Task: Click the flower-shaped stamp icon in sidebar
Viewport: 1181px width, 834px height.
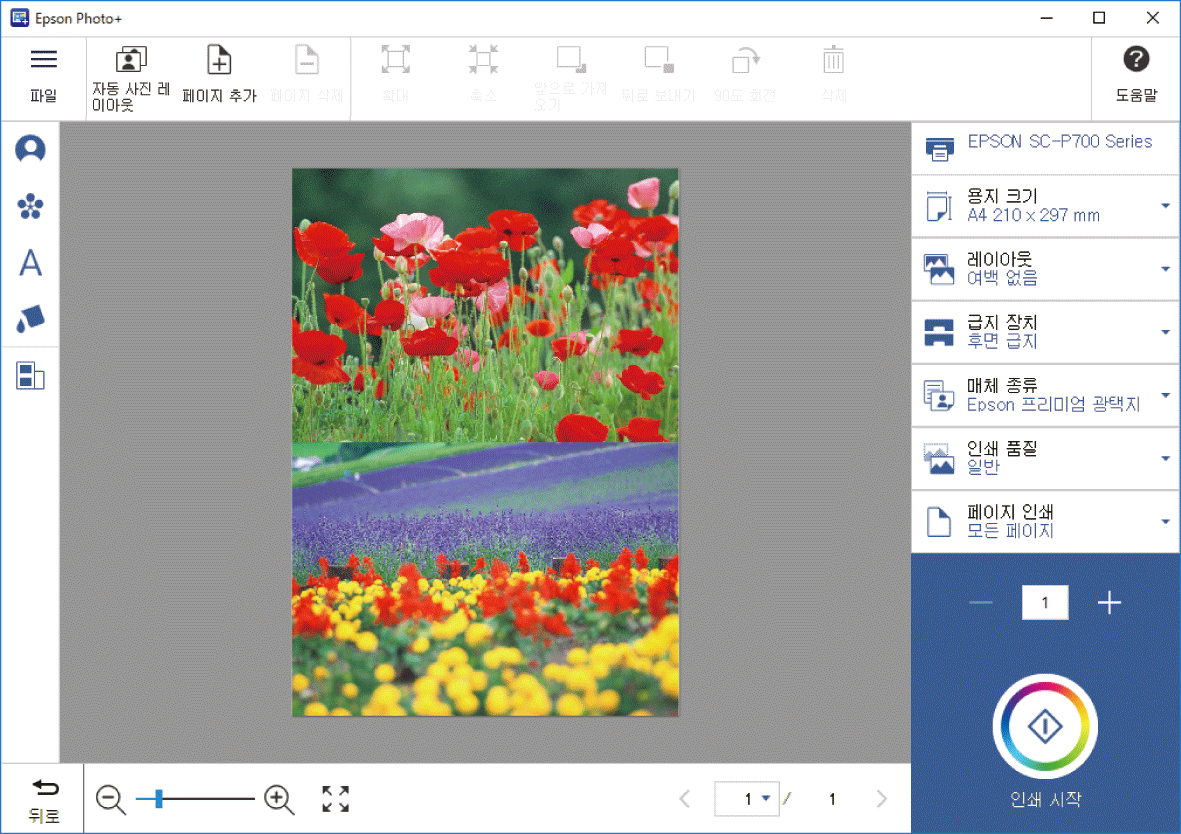Action: click(31, 207)
